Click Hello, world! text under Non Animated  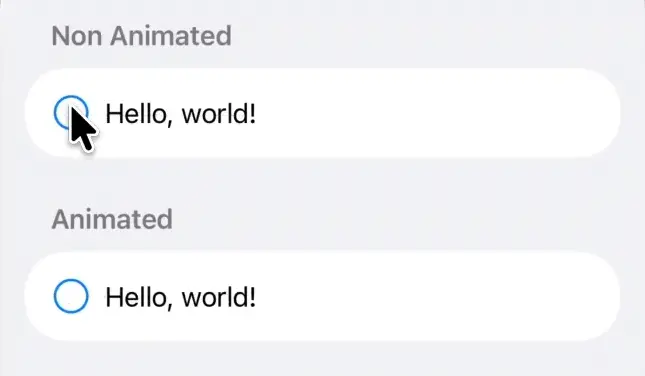[x=181, y=114]
